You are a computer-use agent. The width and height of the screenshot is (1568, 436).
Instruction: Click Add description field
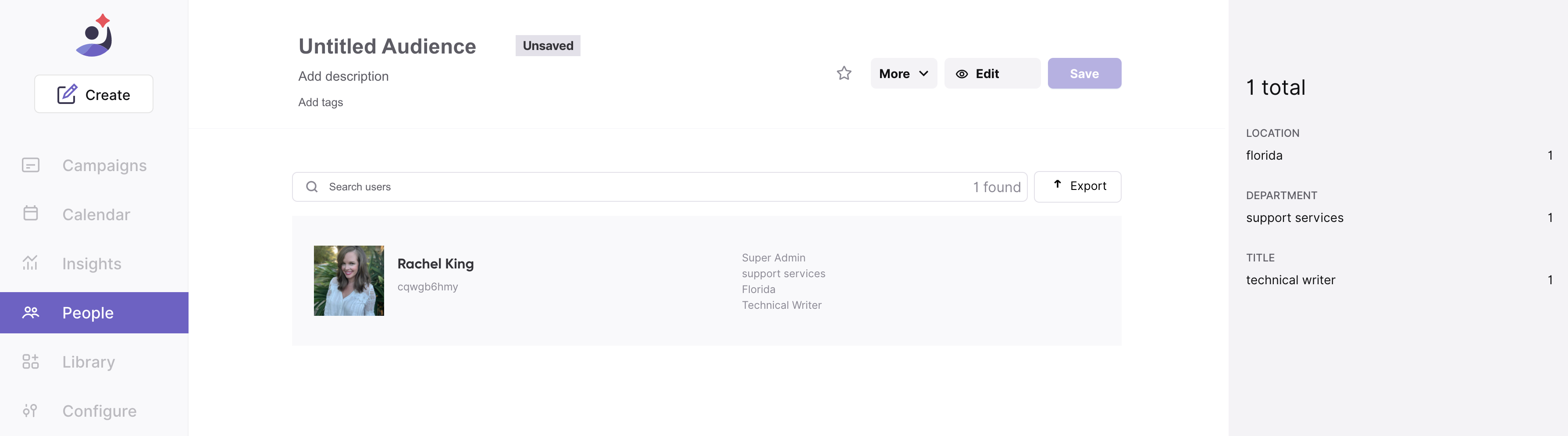click(343, 76)
